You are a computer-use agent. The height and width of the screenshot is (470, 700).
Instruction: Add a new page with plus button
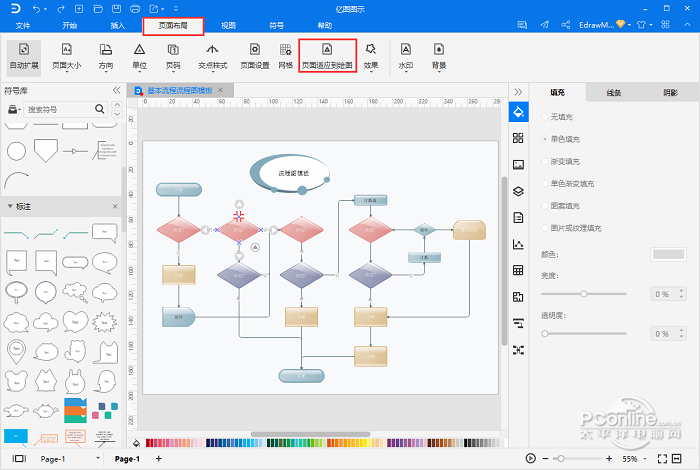click(x=158, y=458)
